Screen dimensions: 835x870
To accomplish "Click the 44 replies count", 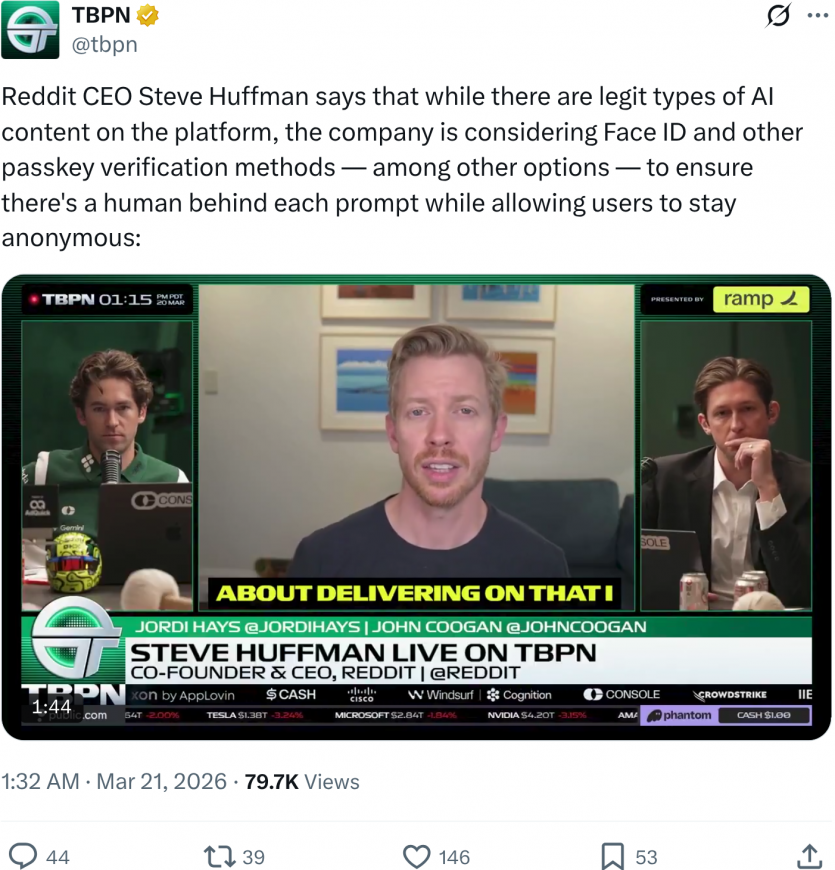I will [x=58, y=857].
